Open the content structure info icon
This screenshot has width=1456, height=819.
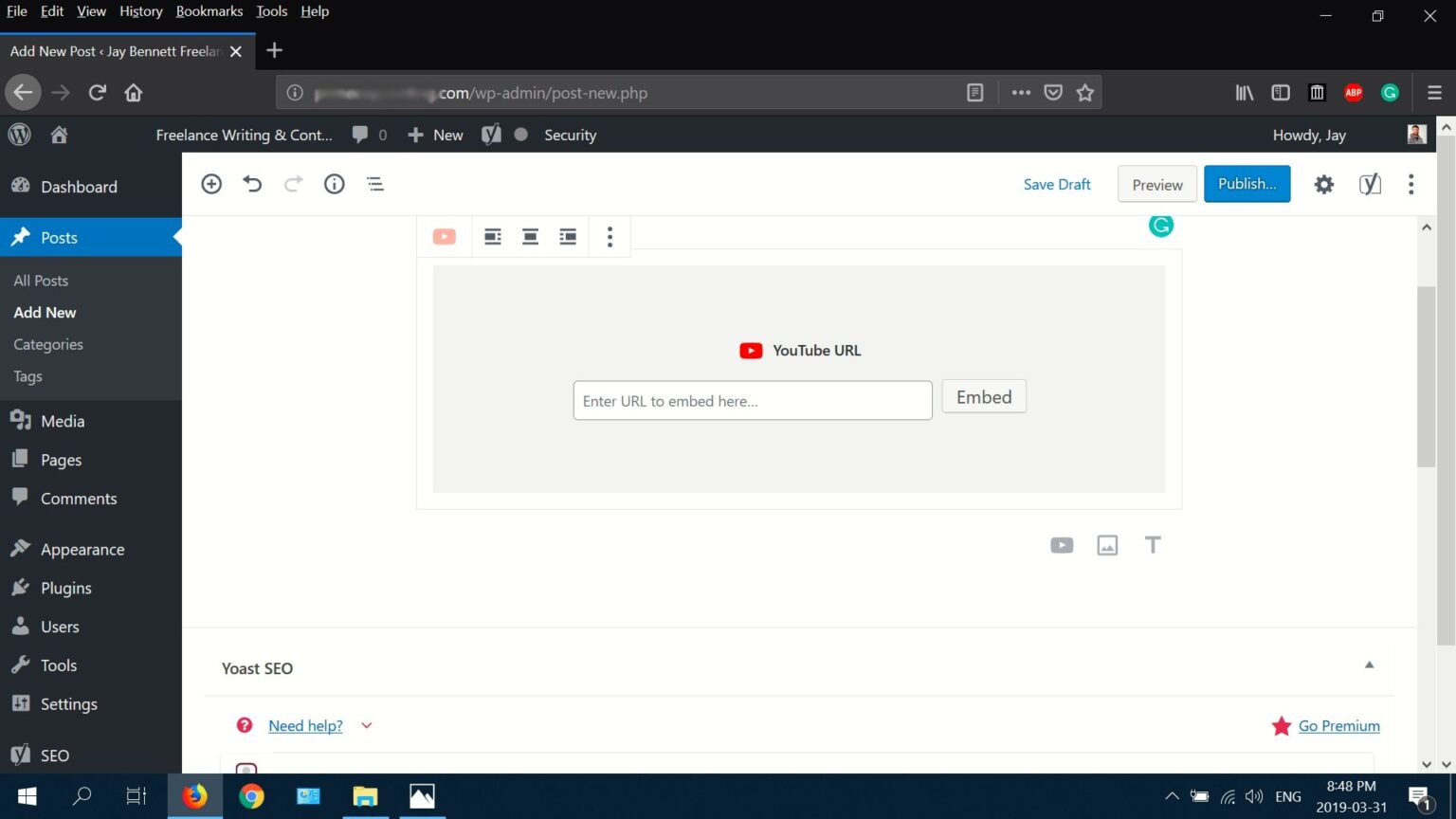(x=334, y=184)
